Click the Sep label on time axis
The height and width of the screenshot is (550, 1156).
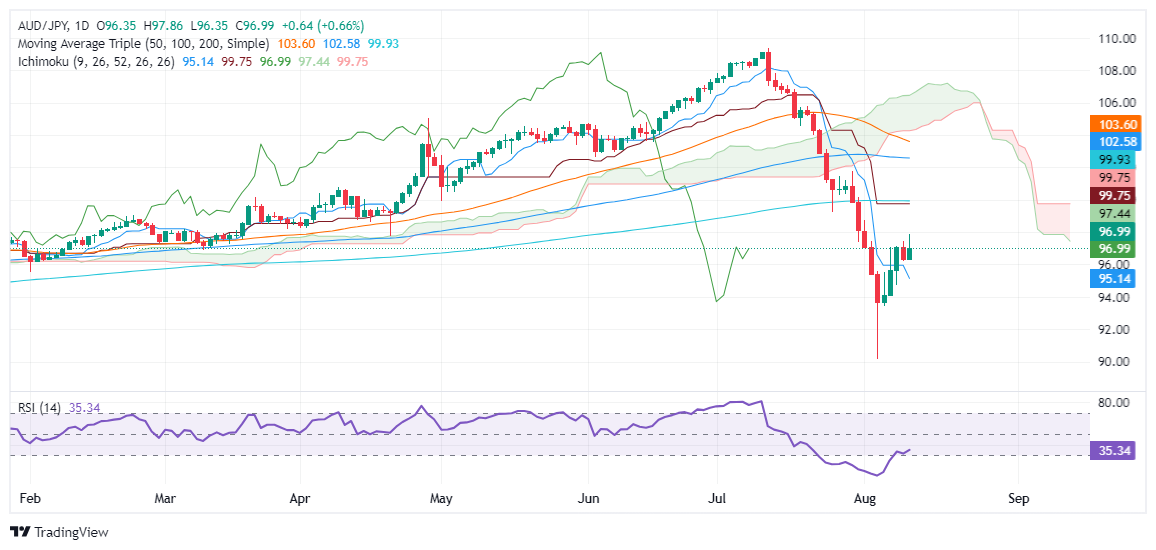tap(1018, 498)
